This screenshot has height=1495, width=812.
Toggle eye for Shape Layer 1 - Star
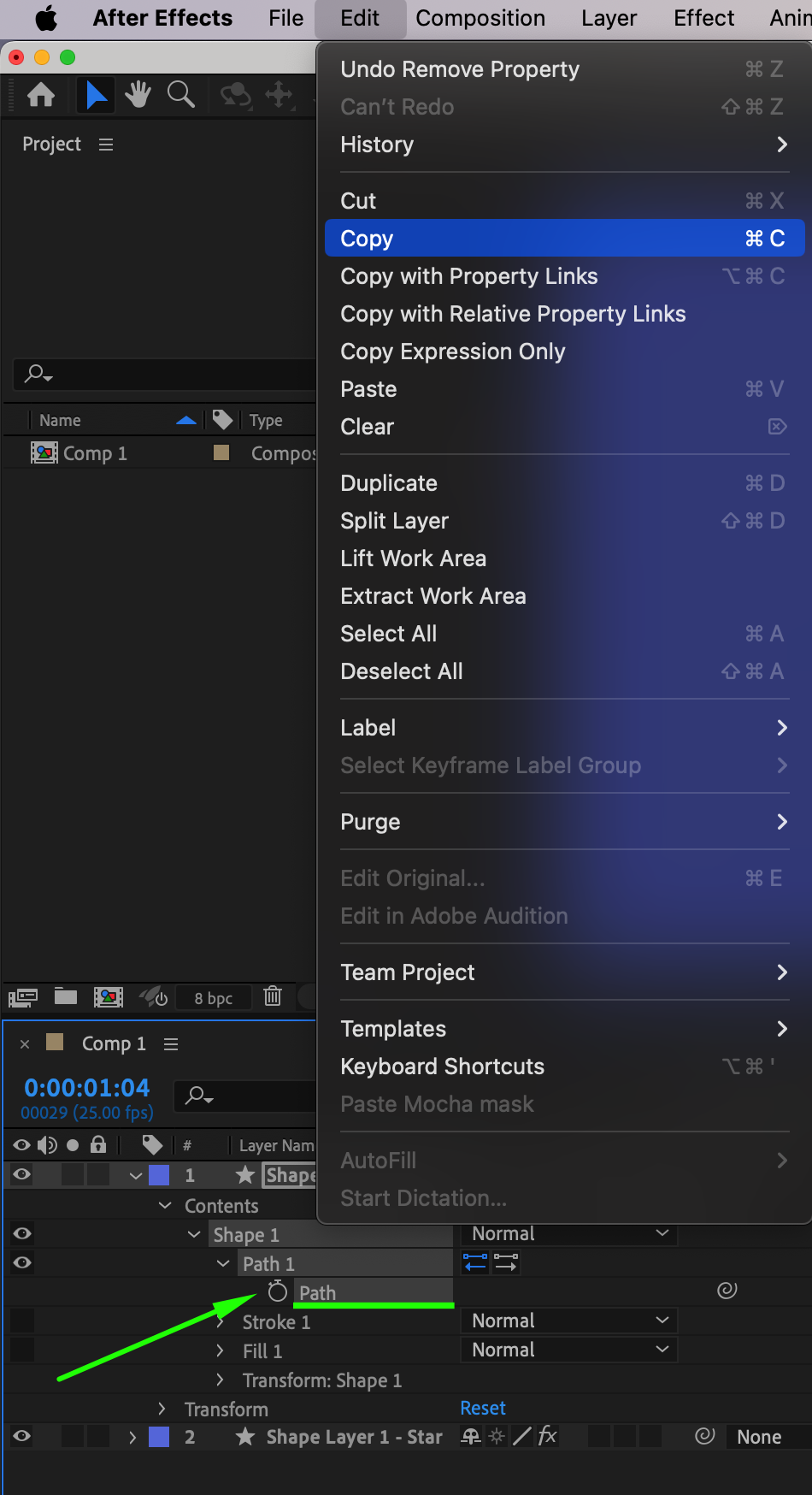[x=22, y=1437]
